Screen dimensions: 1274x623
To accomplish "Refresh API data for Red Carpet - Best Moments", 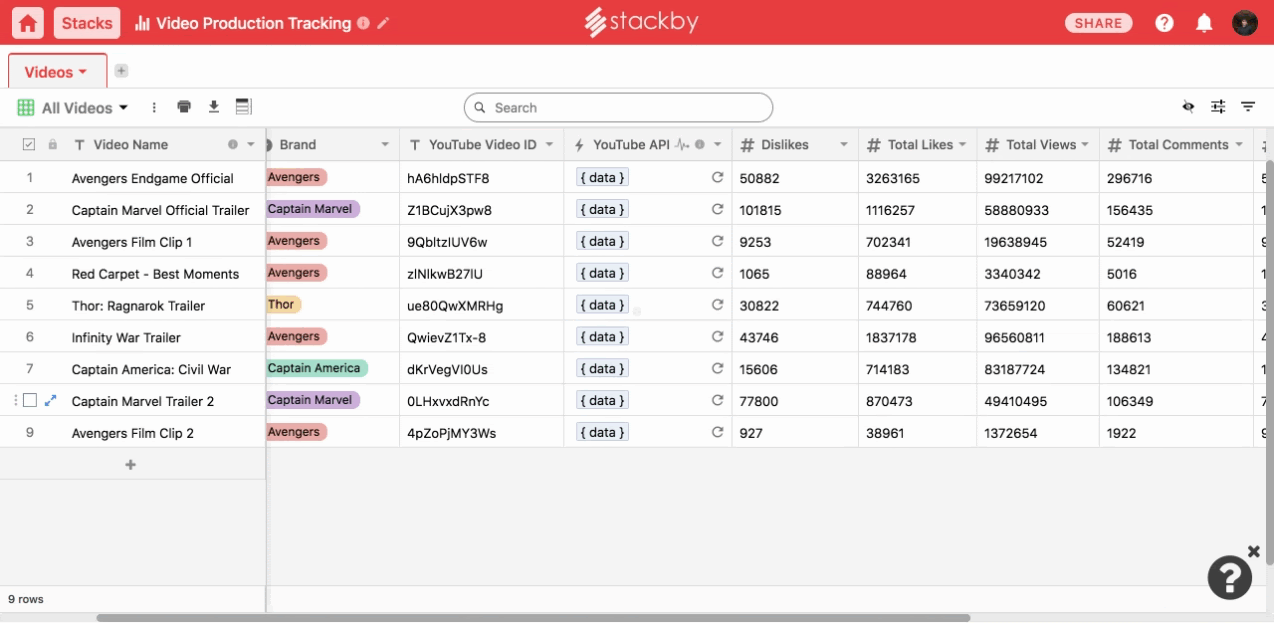I will pyautogui.click(x=717, y=273).
